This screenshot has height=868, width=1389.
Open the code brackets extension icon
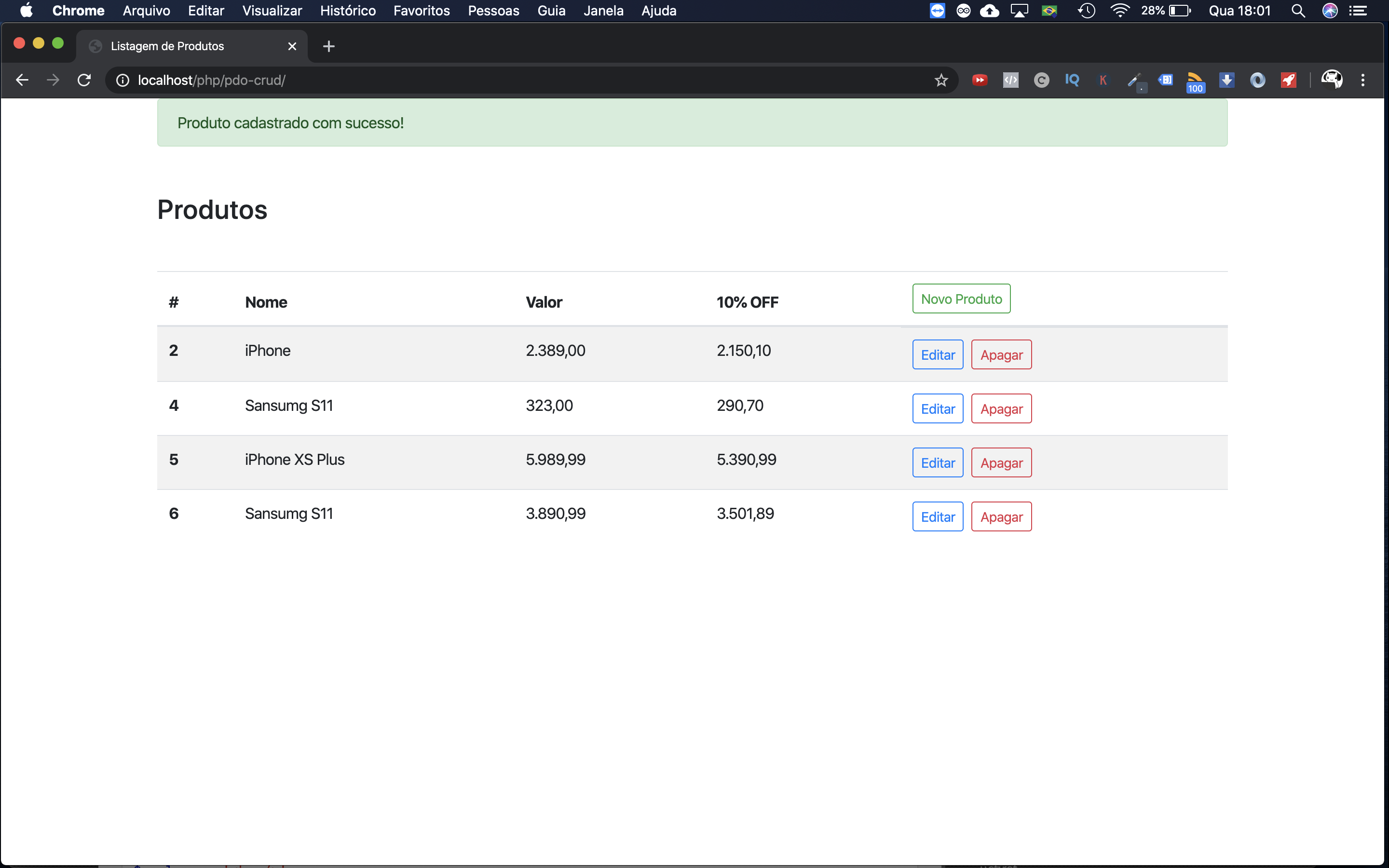point(1010,81)
